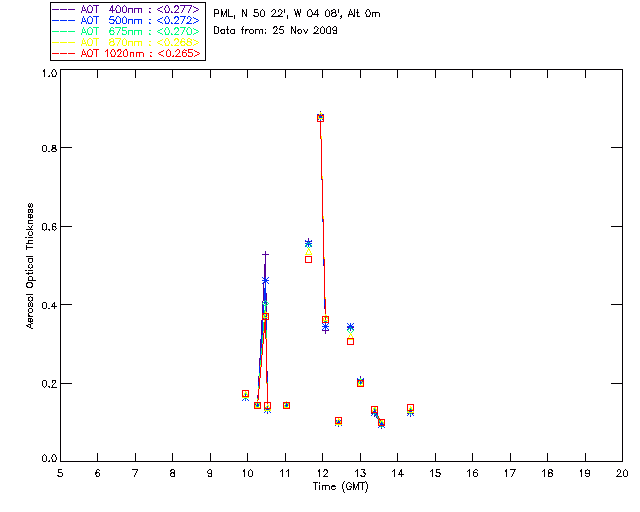Click the '8' x-axis tick label

(x=173, y=473)
